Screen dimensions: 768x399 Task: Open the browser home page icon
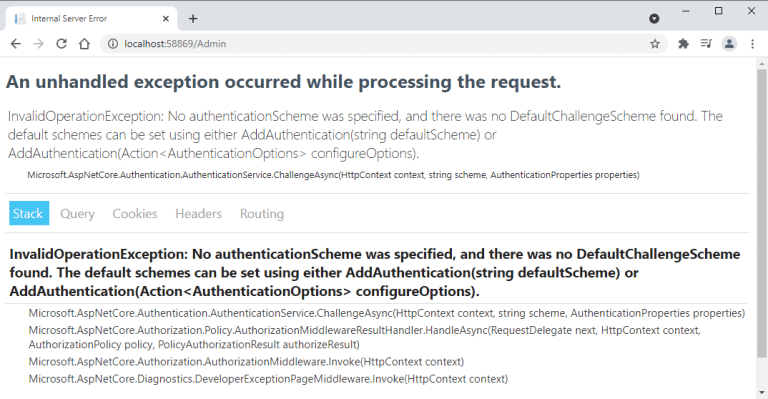point(84,44)
